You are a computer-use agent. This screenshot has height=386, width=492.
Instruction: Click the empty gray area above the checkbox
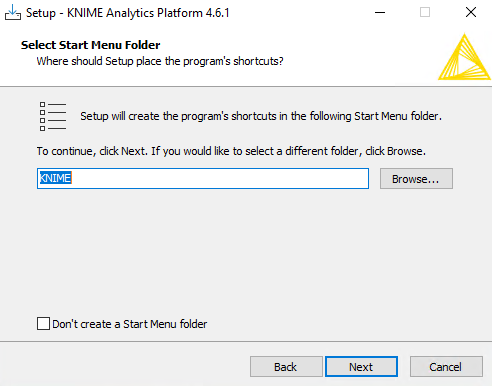click(246, 253)
